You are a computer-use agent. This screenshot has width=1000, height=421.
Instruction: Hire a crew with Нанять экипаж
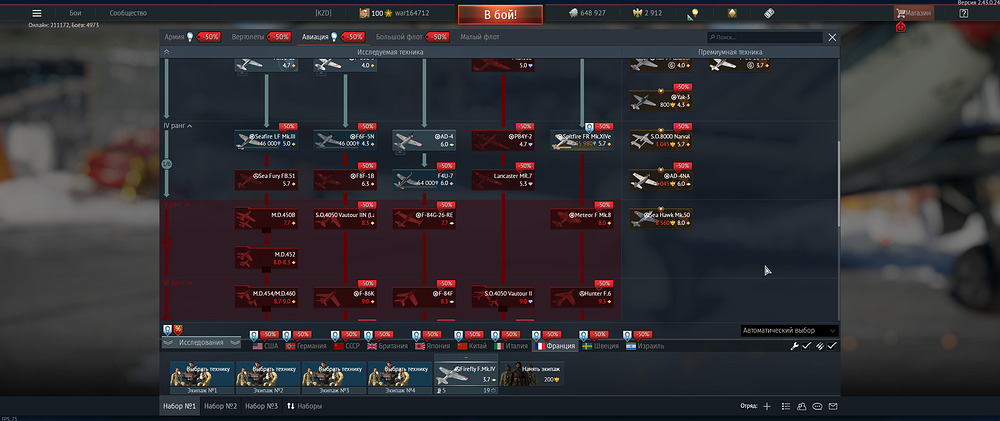tap(532, 374)
